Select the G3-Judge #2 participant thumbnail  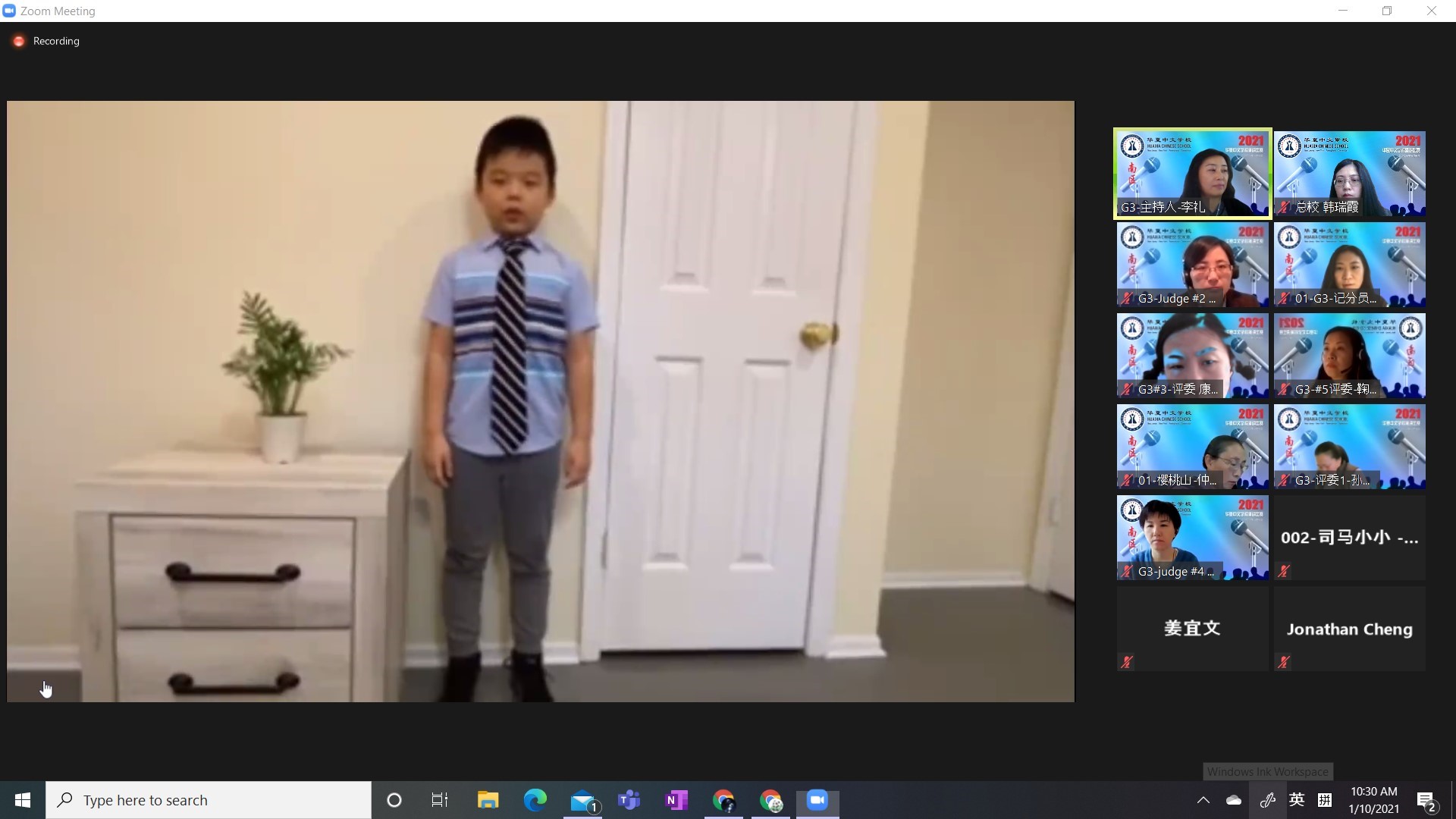coord(1192,265)
